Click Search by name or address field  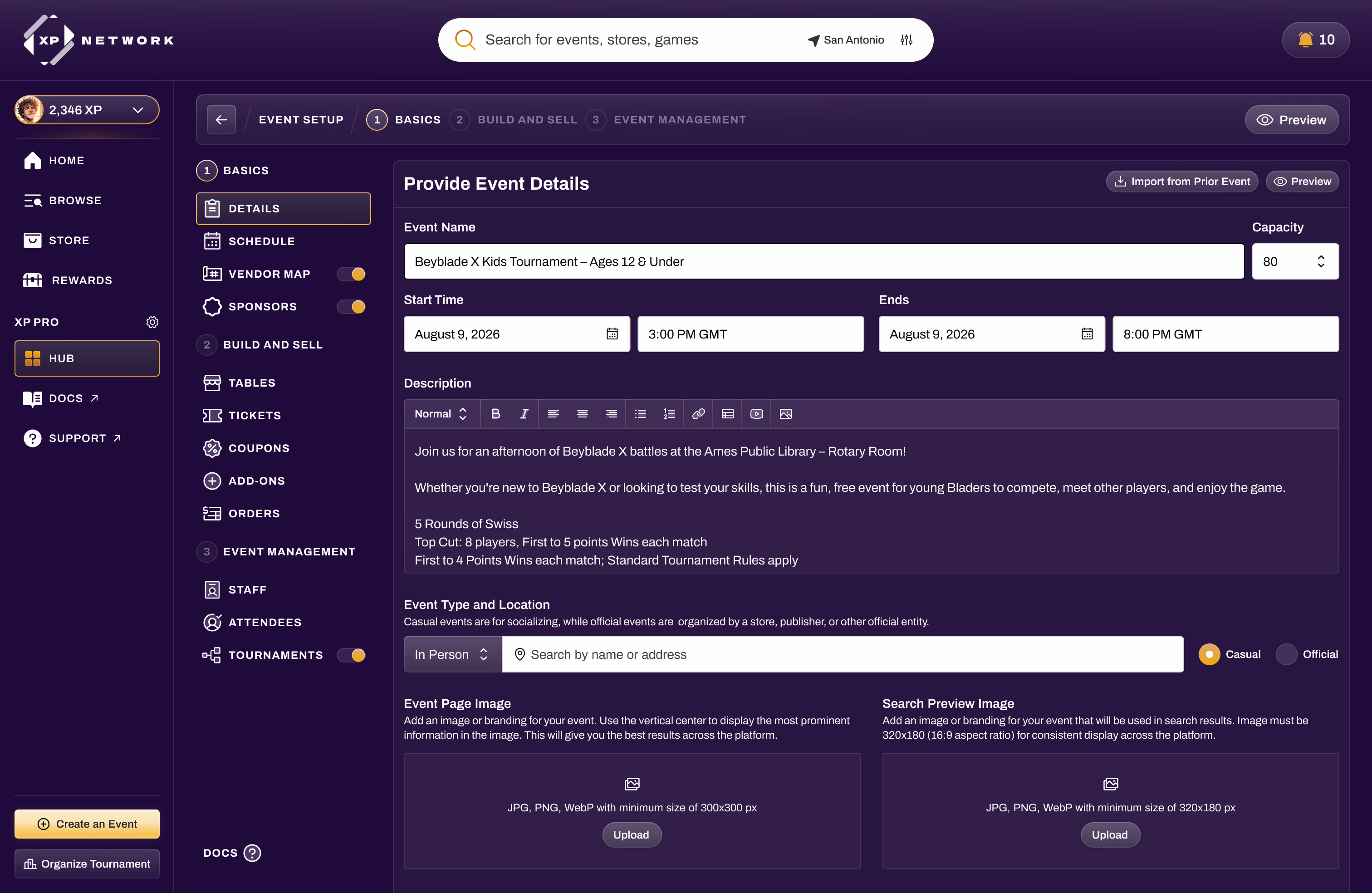coord(843,654)
